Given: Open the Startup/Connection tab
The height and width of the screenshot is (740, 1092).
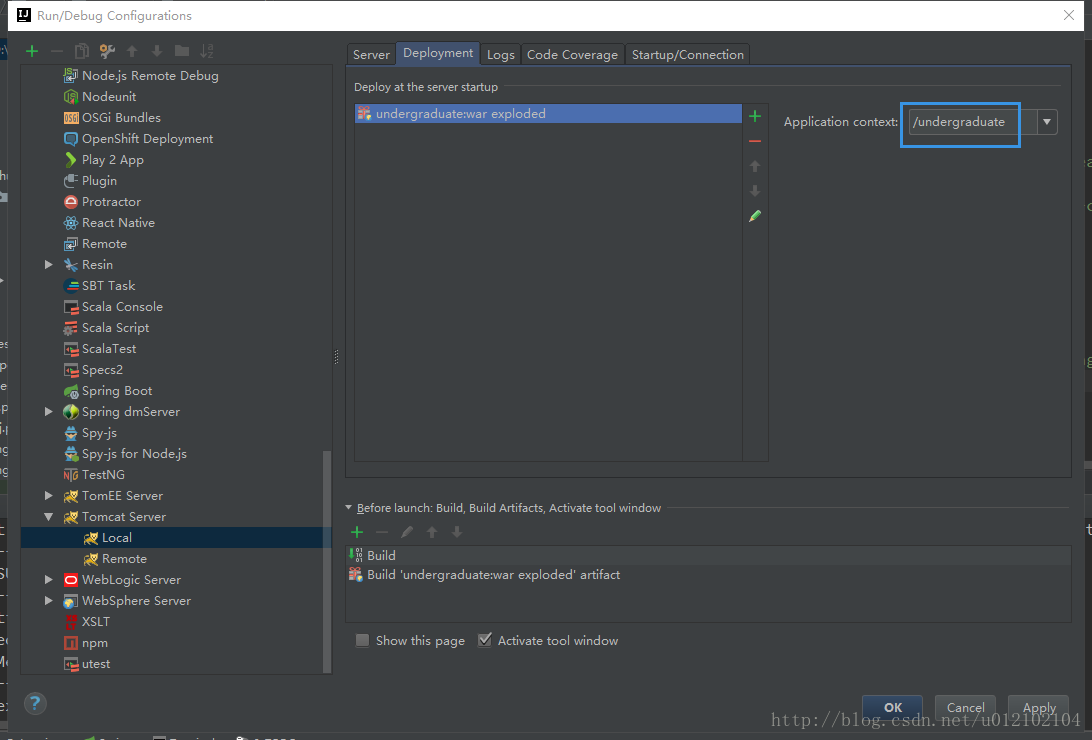Looking at the screenshot, I should 688,54.
